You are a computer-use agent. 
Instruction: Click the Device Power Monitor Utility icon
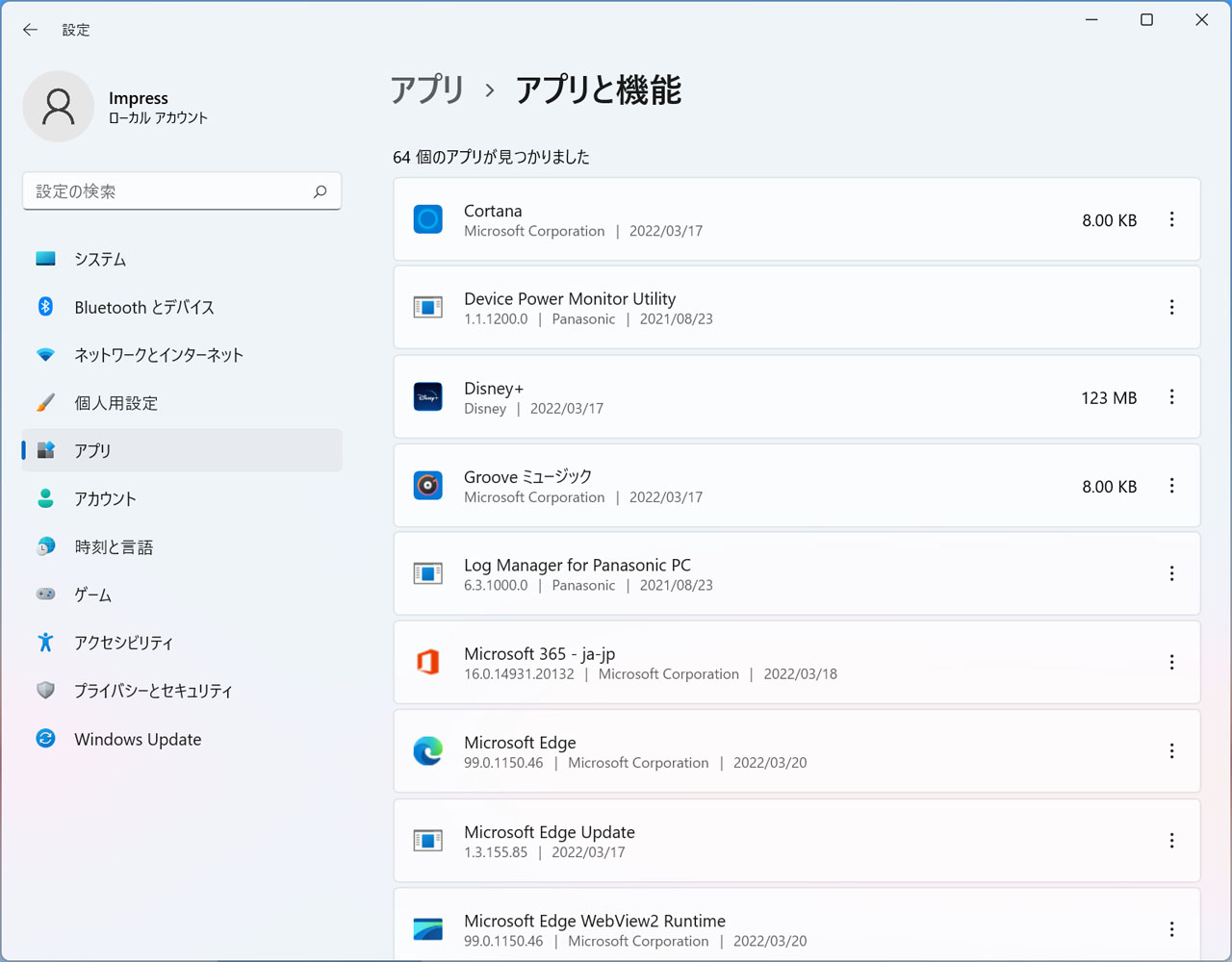427,307
